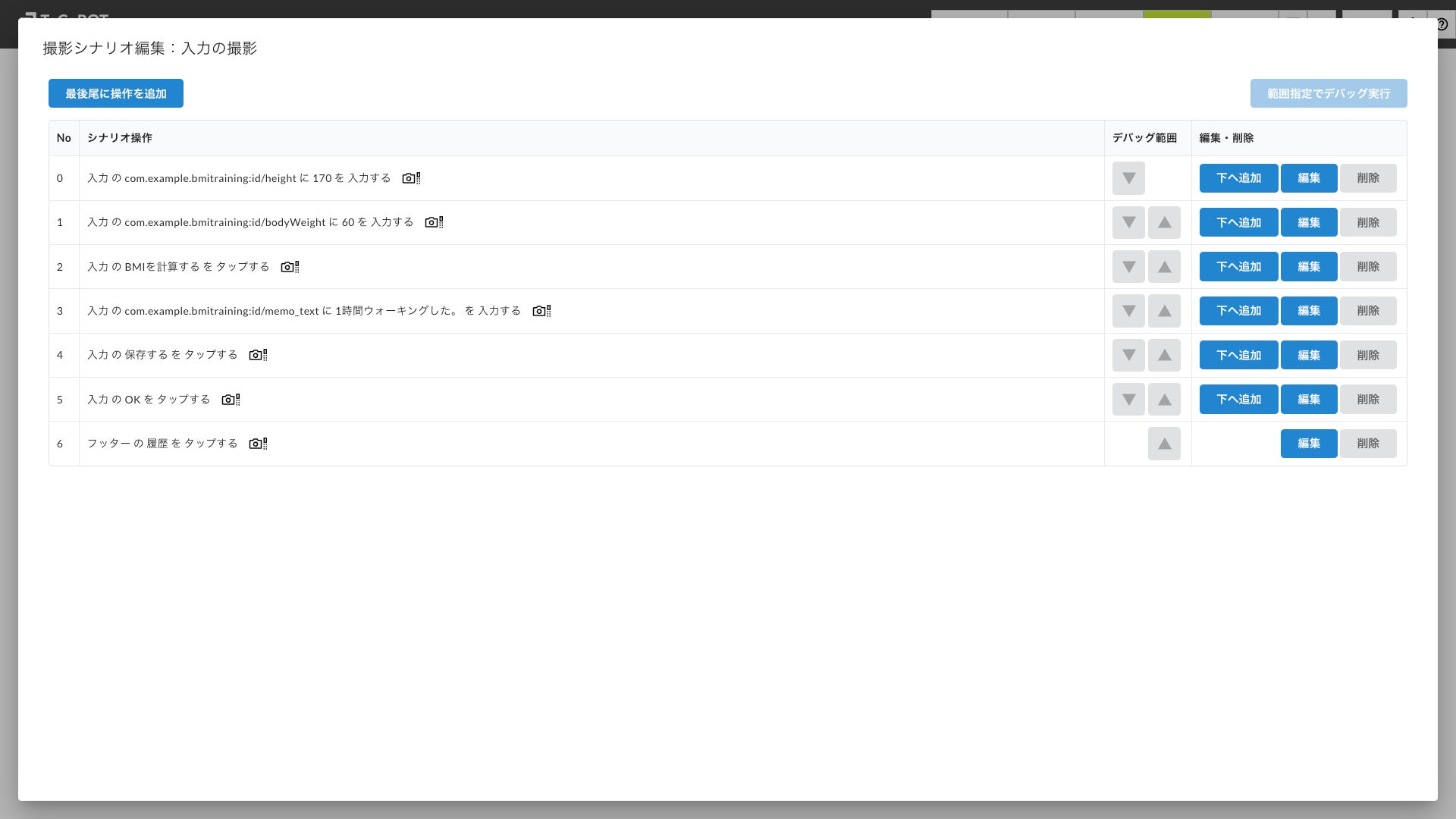
Task: Click camera icon on row 0 height input
Action: click(x=410, y=178)
